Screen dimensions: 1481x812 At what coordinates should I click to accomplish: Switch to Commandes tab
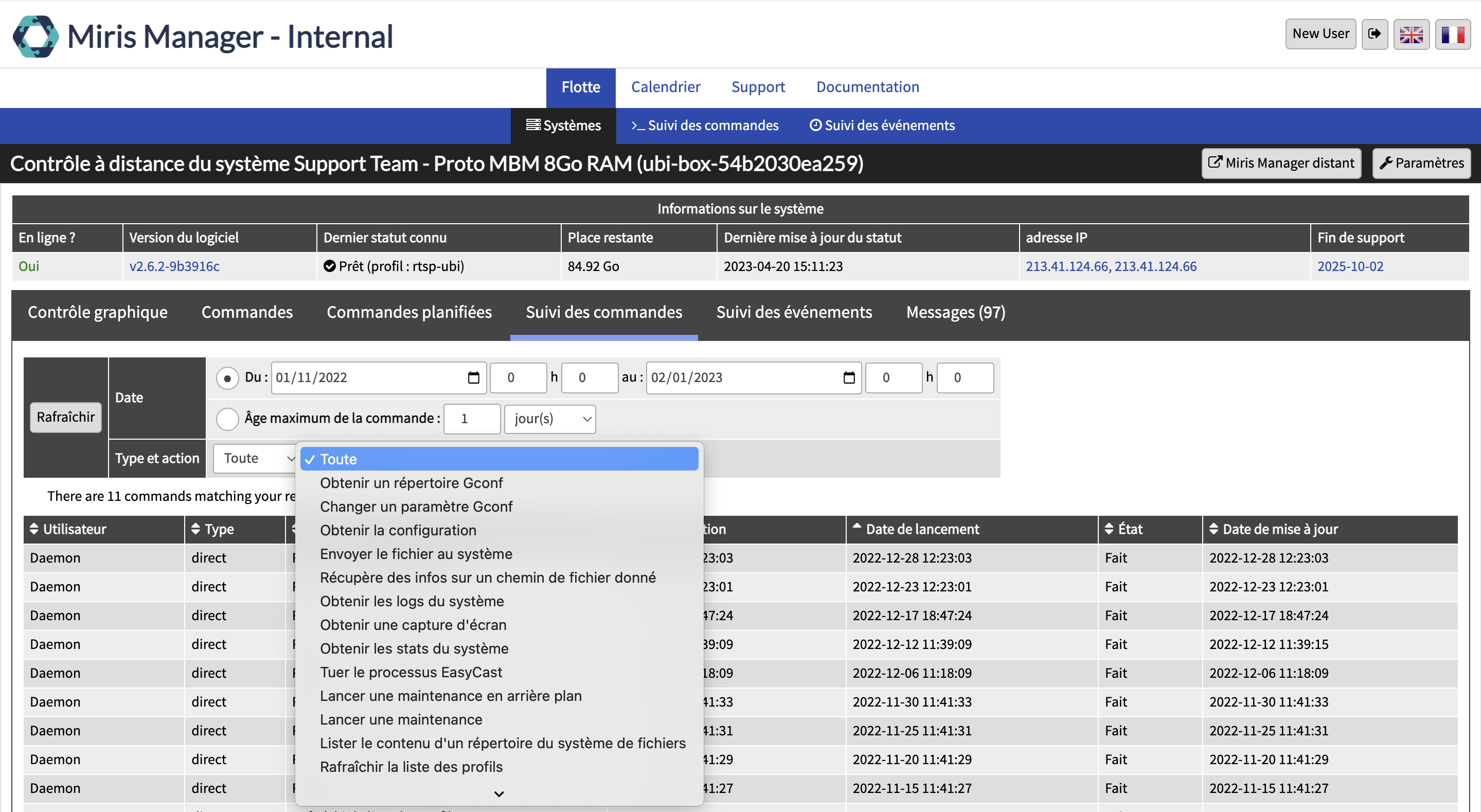point(247,313)
